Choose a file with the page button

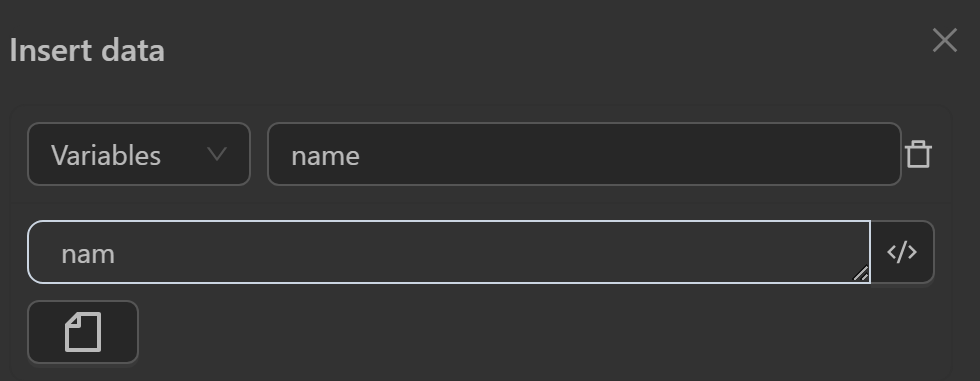83,332
